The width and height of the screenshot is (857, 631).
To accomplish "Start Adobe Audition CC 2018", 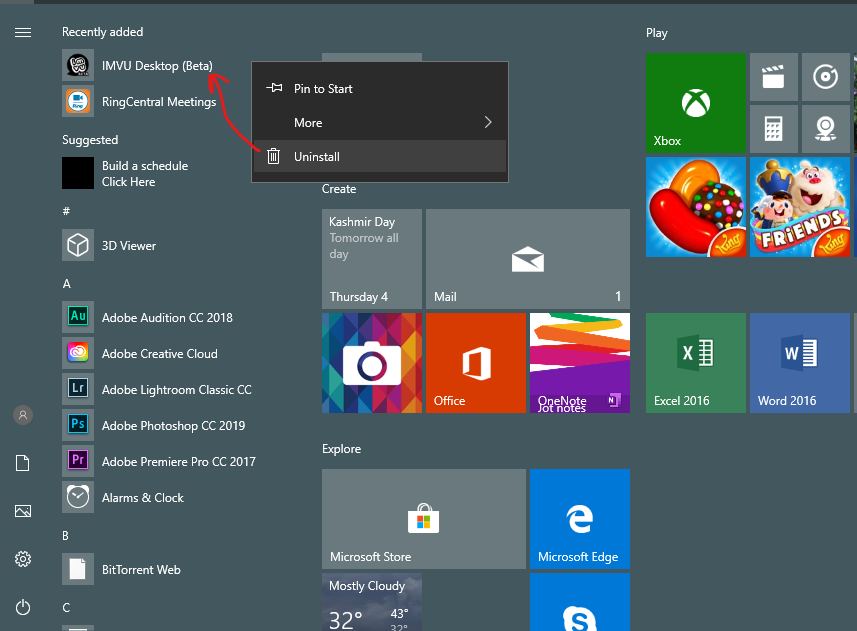I will 166,318.
